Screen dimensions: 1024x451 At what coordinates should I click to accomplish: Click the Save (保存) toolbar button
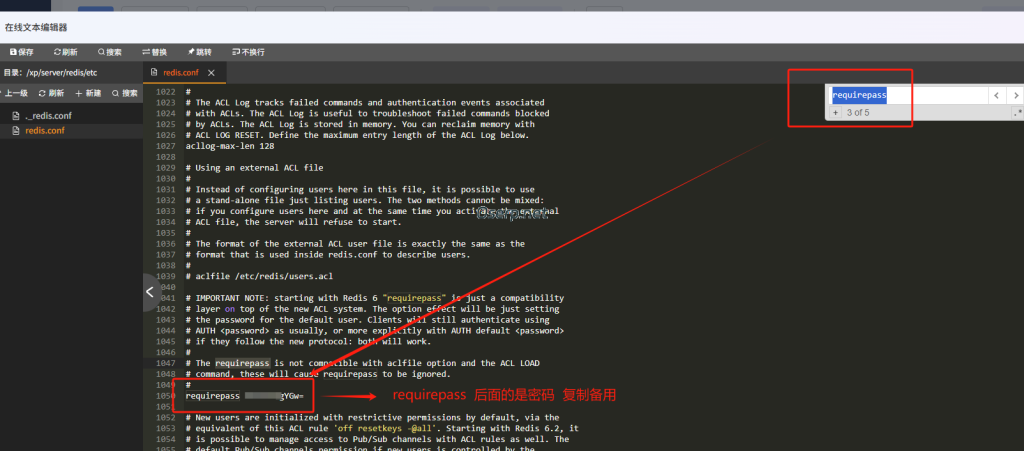21,51
